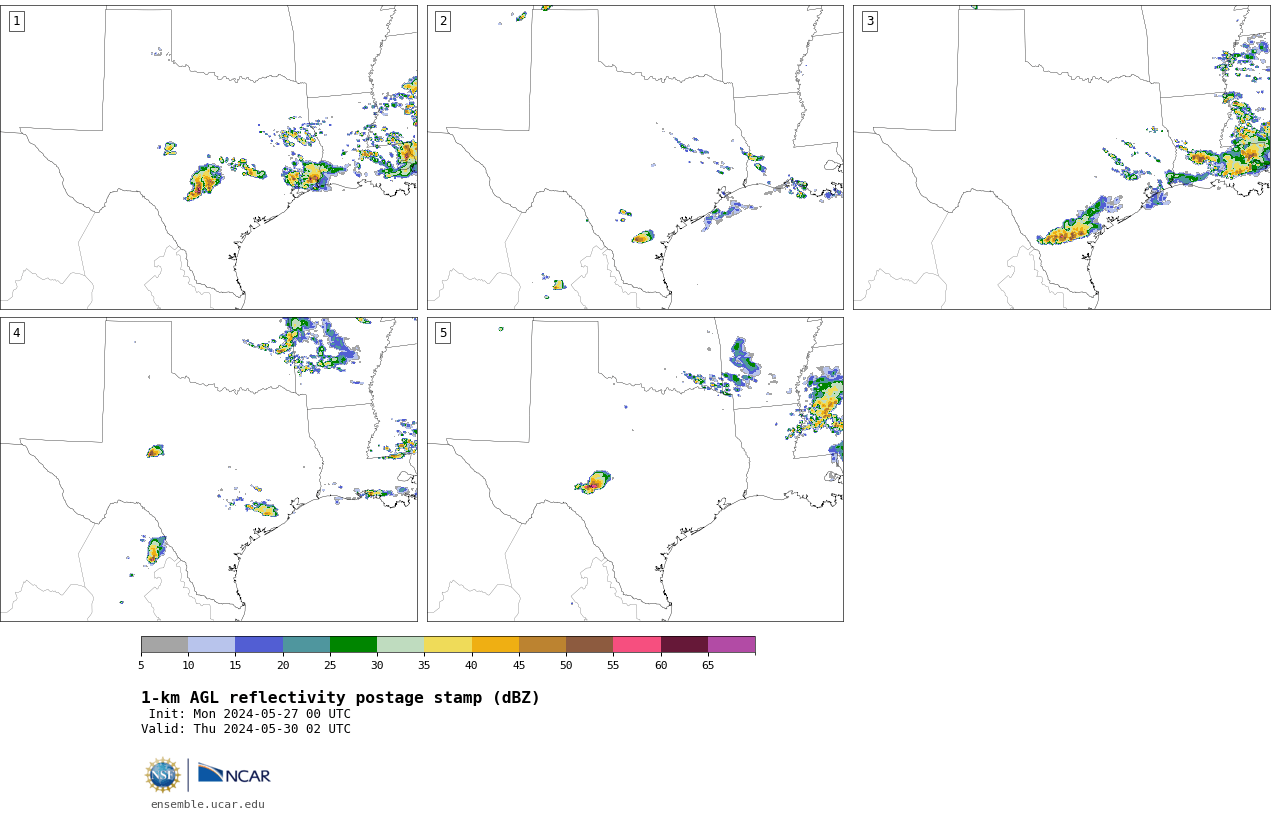Viewport: 1280px width, 815px height.
Task: Click the tan-brown 45-50 dBZ swatch
Action: click(542, 644)
